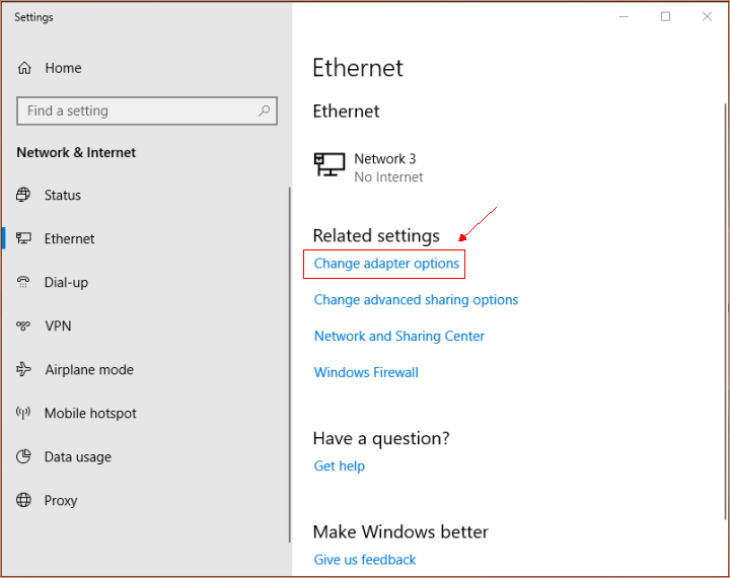Open Change advanced sharing options
730x578 pixels.
[x=416, y=300]
